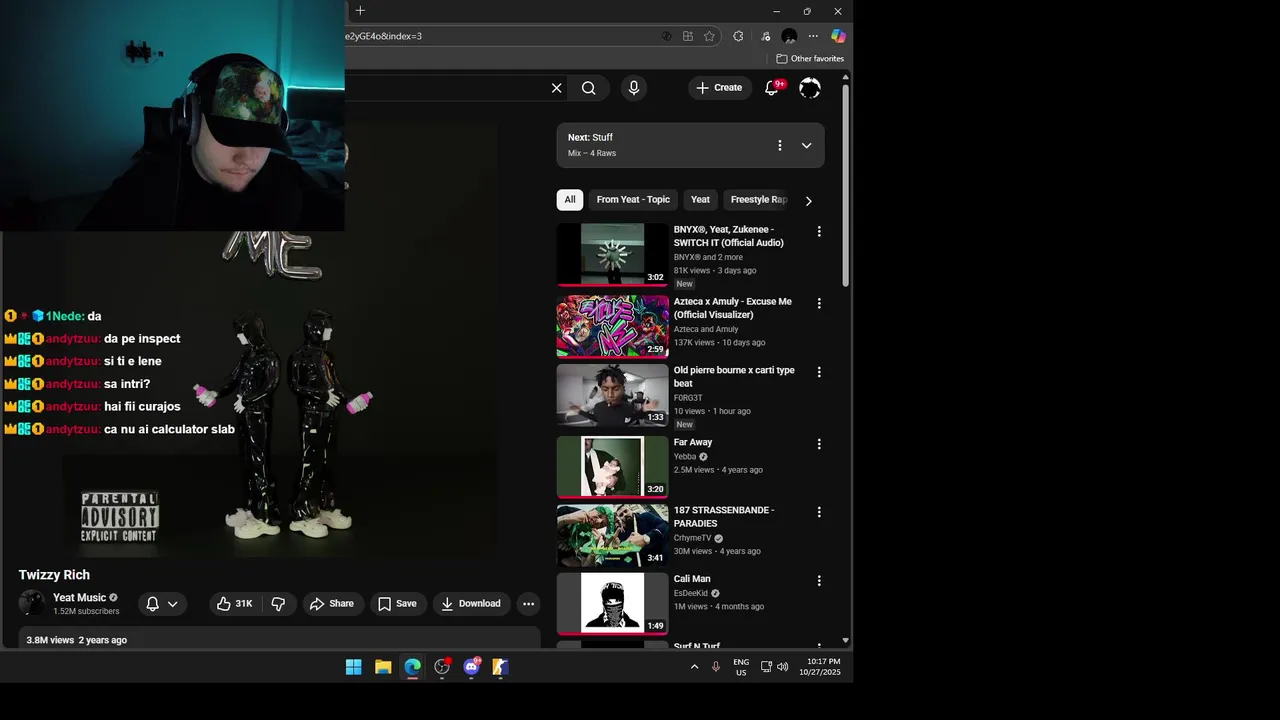
Task: Open Edge profile avatar in toolbar
Action: pyautogui.click(x=789, y=36)
